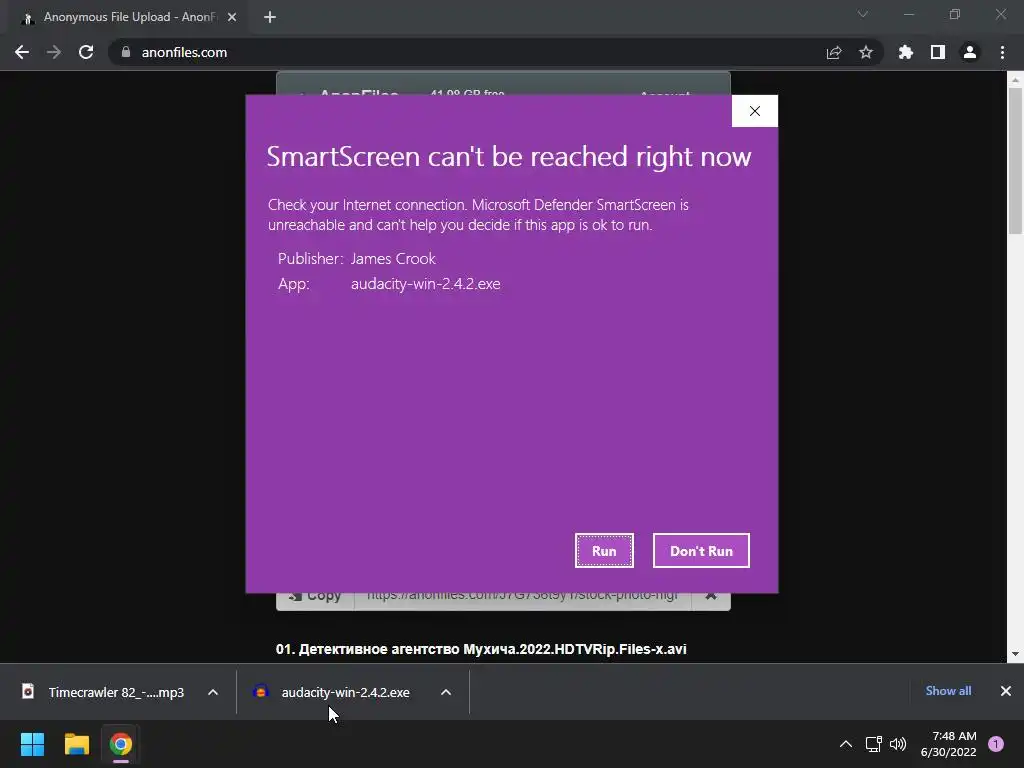Choose Don't Run in the SmartScreen dialog

(x=701, y=551)
